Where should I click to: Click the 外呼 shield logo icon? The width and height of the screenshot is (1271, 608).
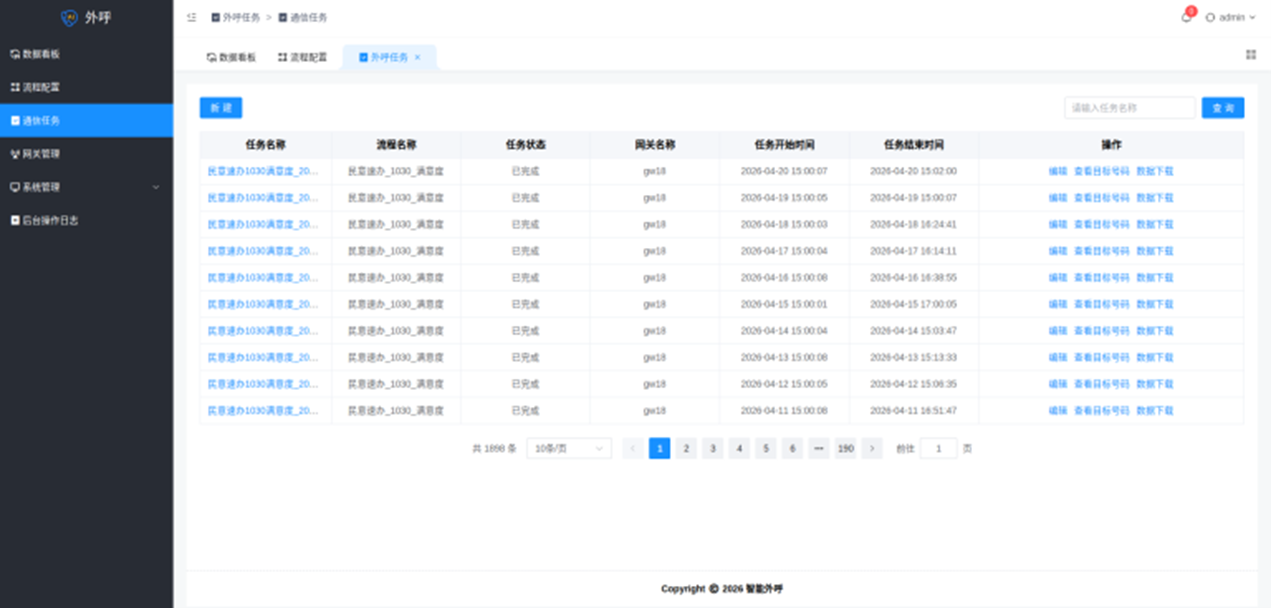coord(69,17)
